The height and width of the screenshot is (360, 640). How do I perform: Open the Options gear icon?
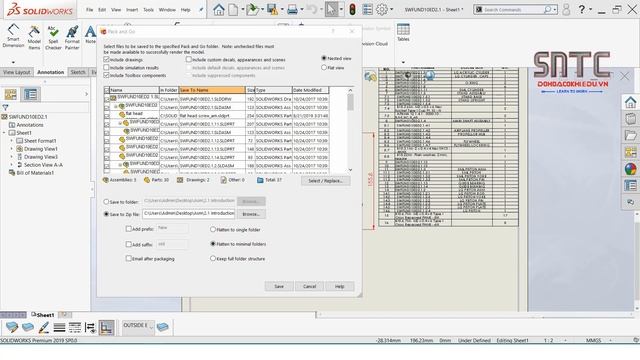[382, 9]
